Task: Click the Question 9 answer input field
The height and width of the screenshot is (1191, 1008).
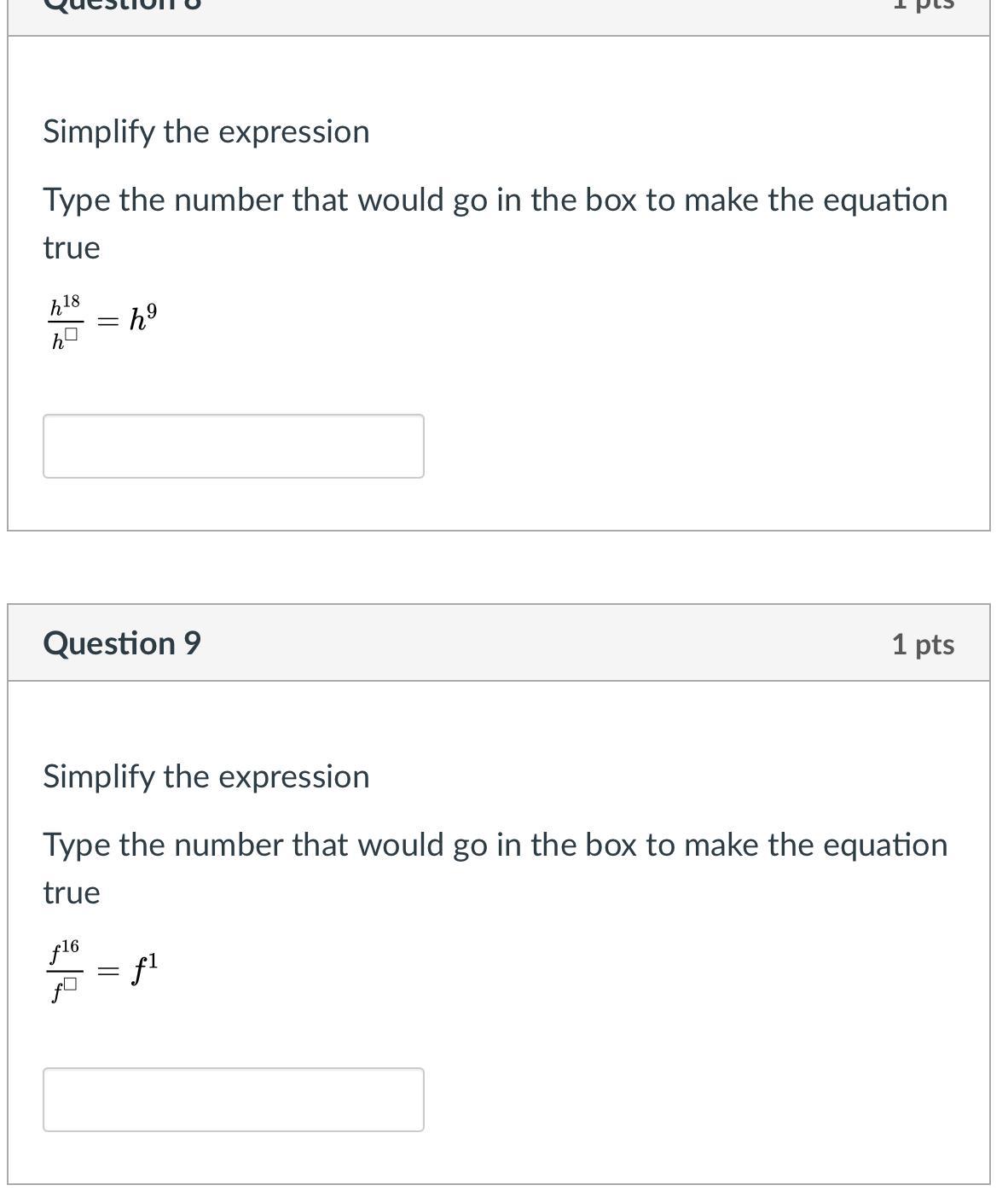Action: (x=233, y=1100)
